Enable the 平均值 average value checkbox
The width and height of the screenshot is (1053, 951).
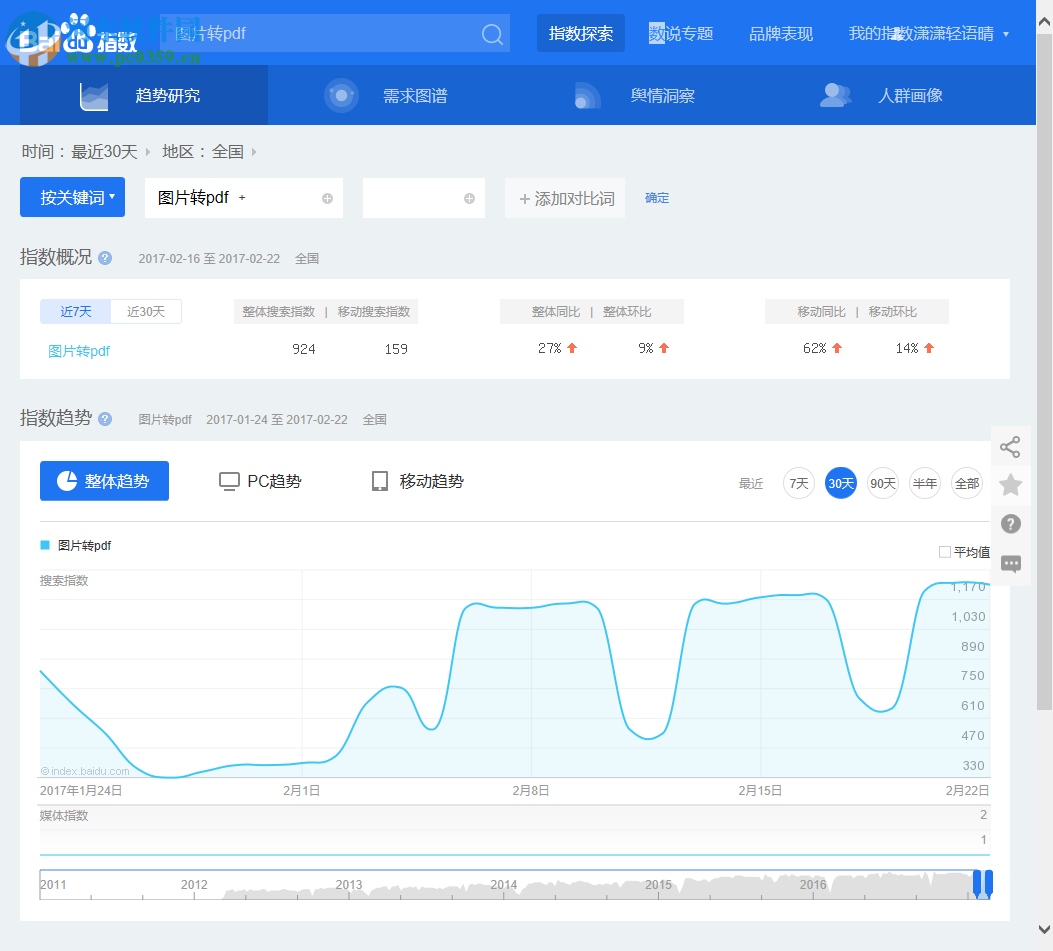[x=944, y=551]
